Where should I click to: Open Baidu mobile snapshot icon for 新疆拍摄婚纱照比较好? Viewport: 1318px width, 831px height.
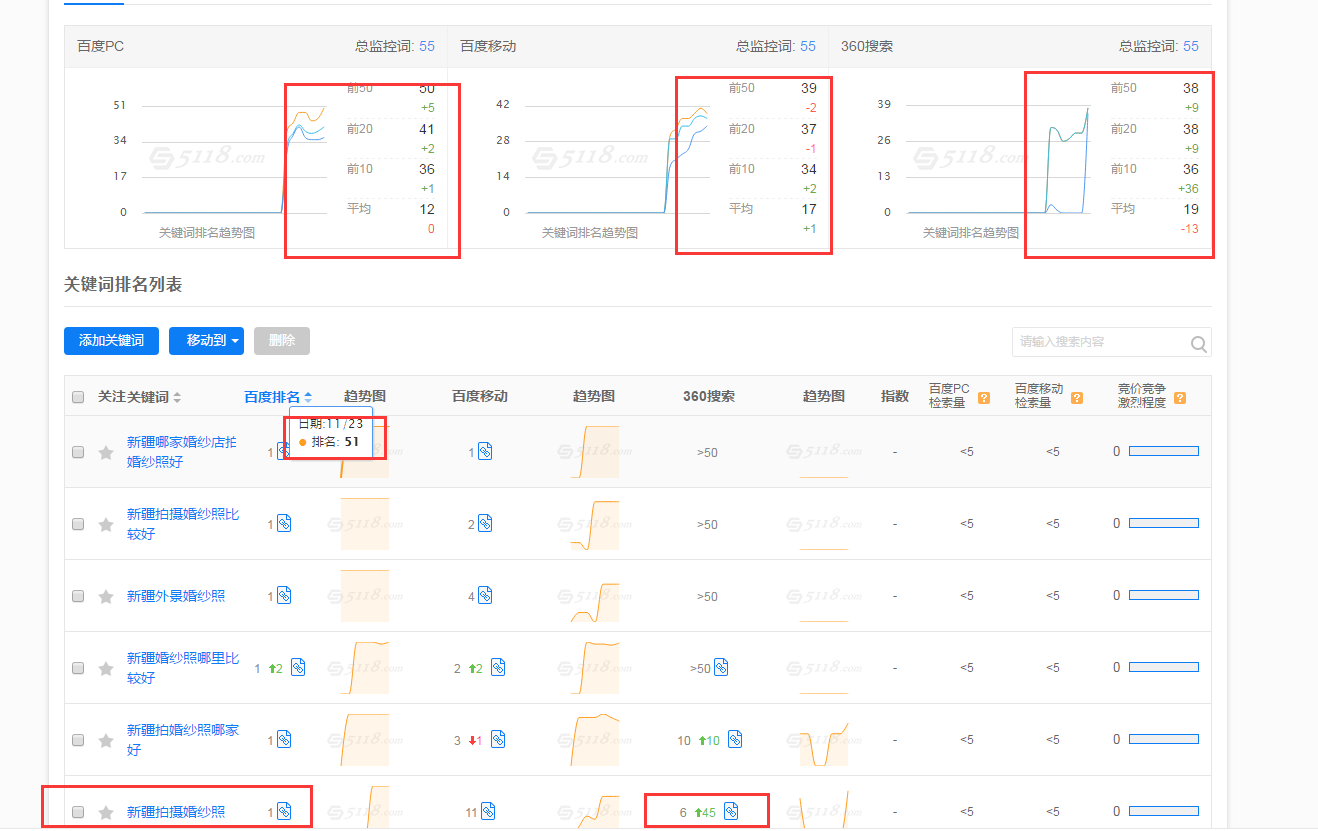coord(485,523)
